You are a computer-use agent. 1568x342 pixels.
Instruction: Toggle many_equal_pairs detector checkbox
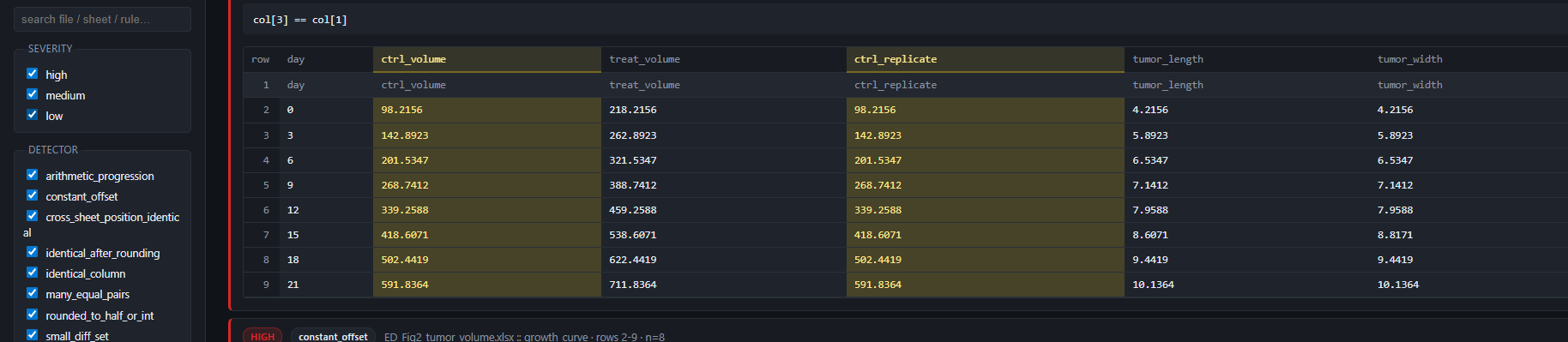[33, 293]
